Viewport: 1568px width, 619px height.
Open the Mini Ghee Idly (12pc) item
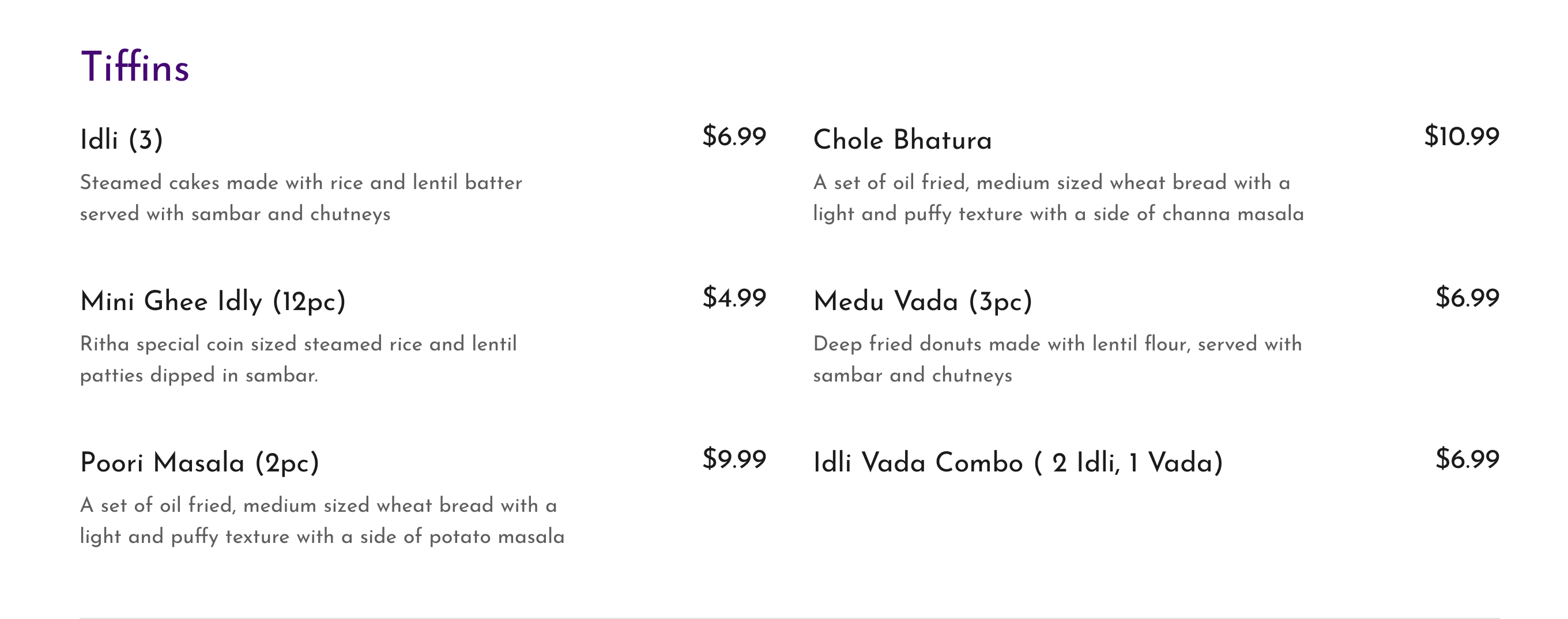[x=213, y=301]
